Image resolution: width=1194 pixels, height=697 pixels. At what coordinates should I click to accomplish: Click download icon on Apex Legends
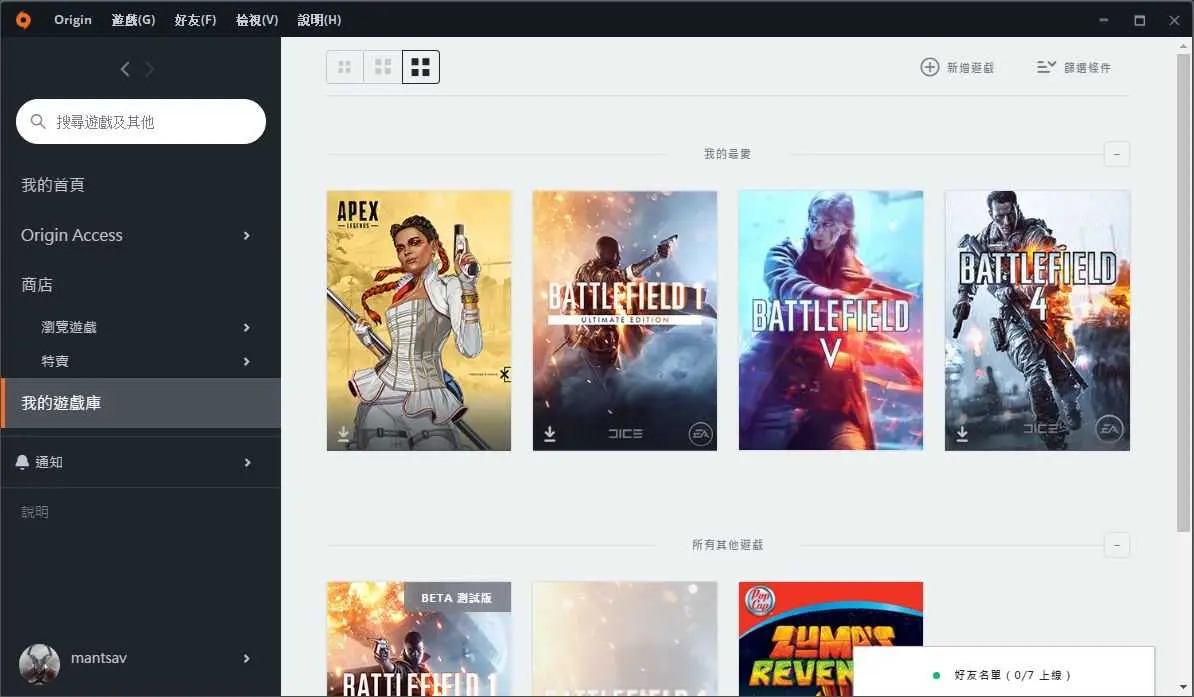(x=343, y=433)
